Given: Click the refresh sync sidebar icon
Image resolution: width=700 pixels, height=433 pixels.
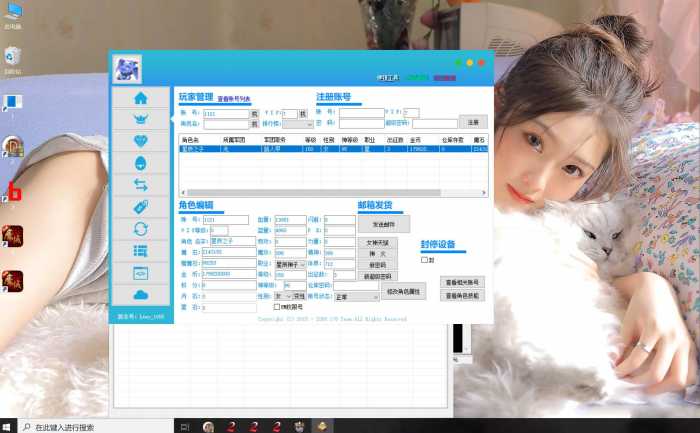Looking at the screenshot, I should tap(140, 229).
